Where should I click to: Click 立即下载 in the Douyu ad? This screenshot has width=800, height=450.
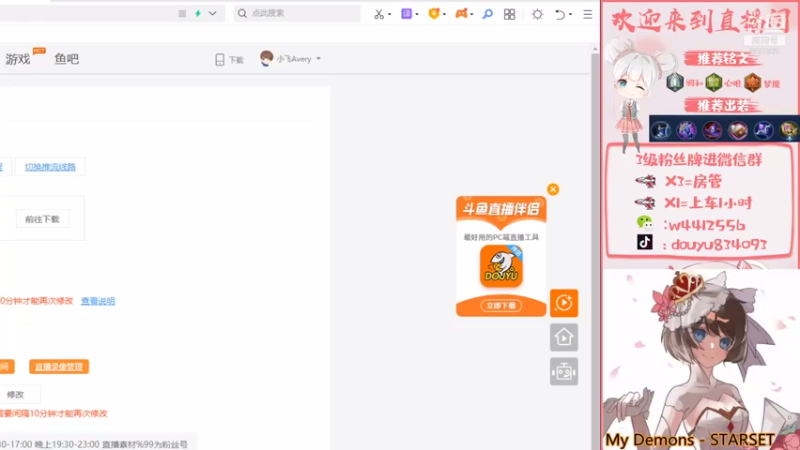(x=501, y=306)
